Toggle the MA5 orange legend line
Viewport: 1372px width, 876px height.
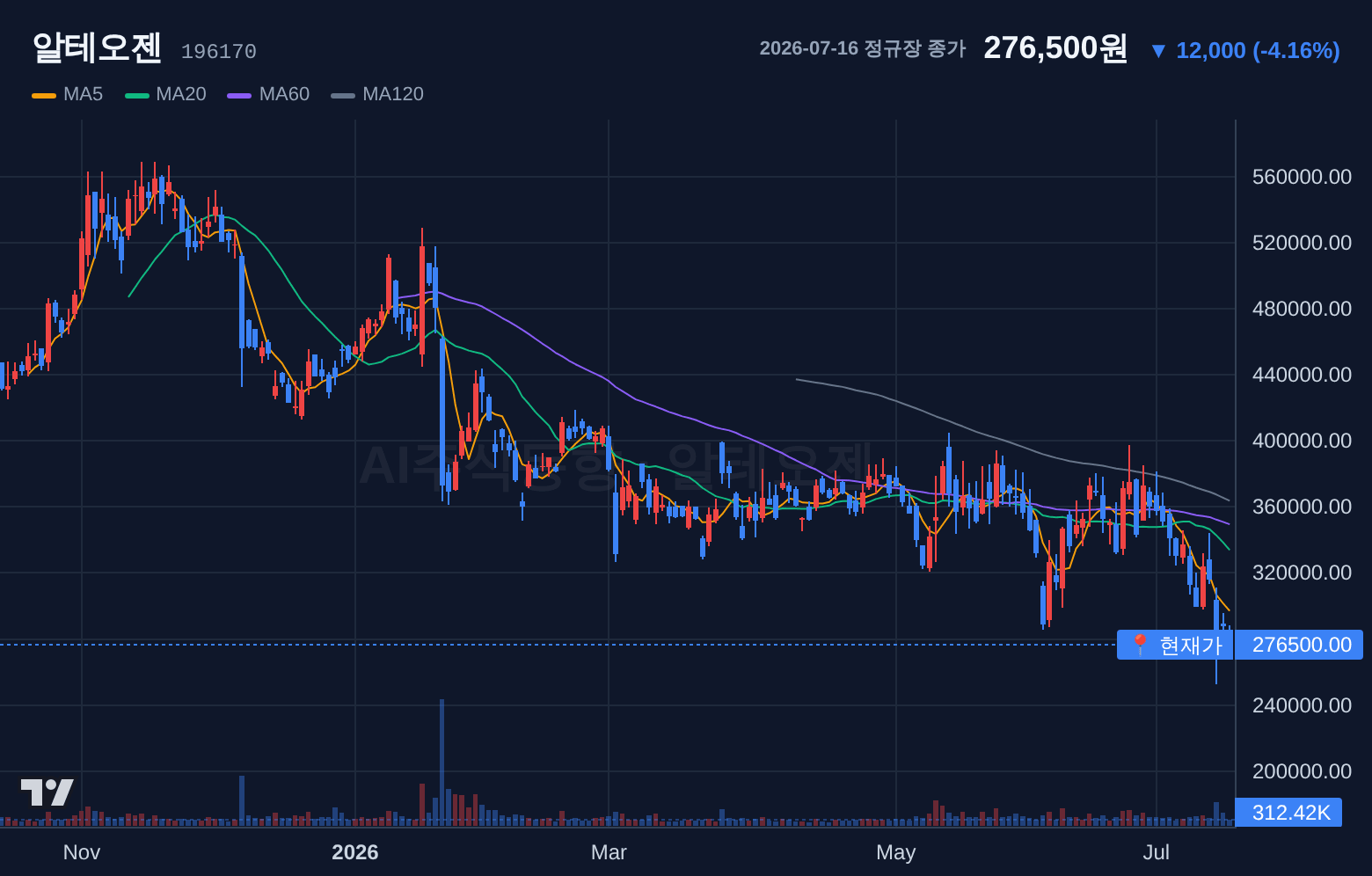click(x=44, y=95)
